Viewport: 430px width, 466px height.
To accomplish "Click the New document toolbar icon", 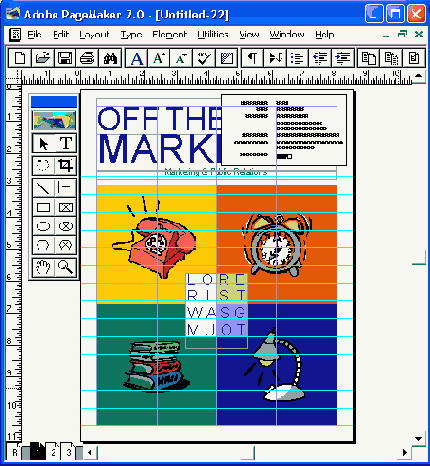I will [x=20, y=58].
